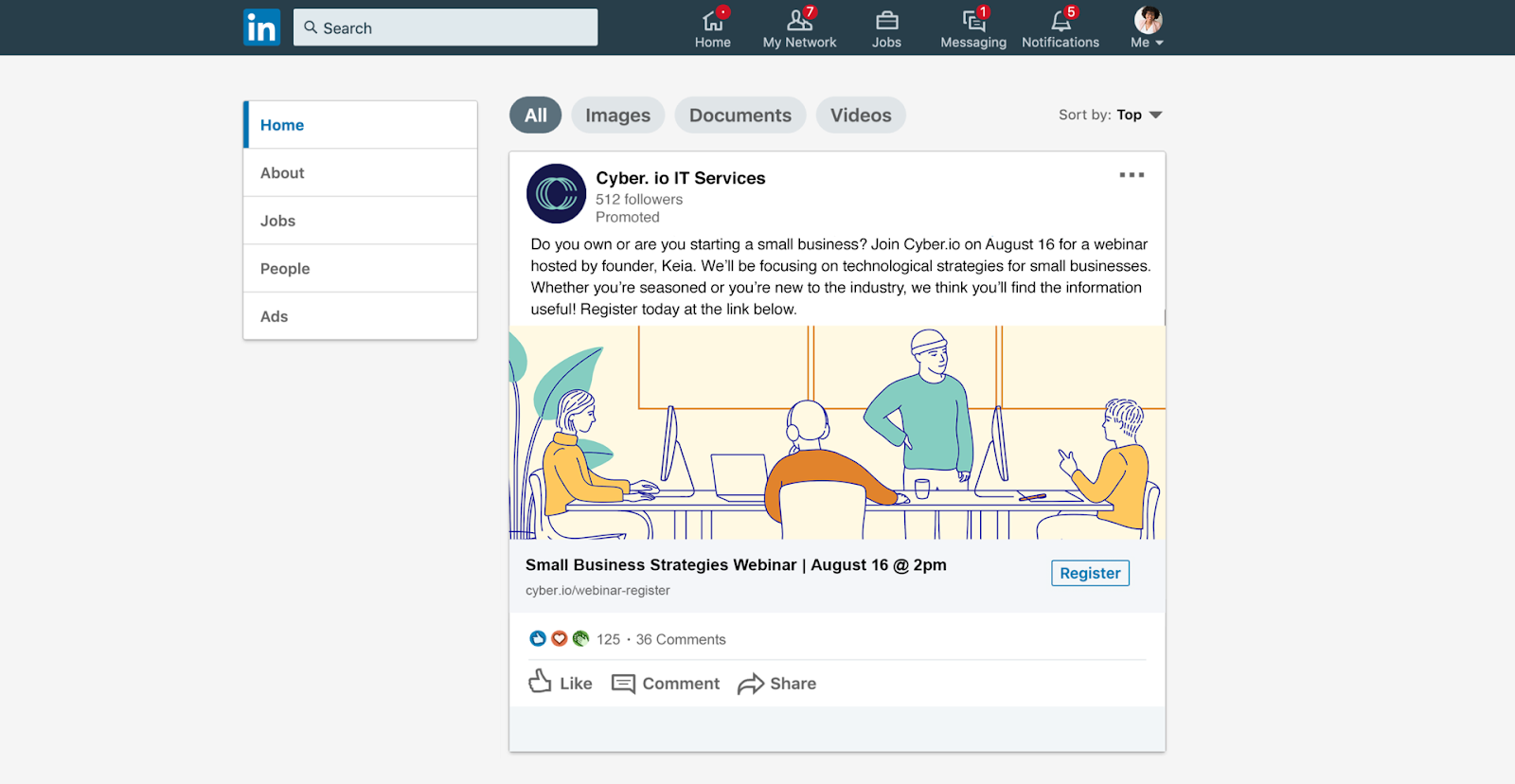Focus the Search input field
Image resolution: width=1515 pixels, height=784 pixels.
[x=445, y=27]
